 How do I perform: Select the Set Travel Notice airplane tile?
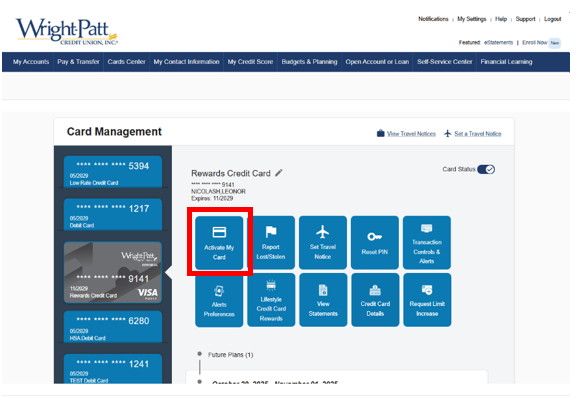point(323,243)
